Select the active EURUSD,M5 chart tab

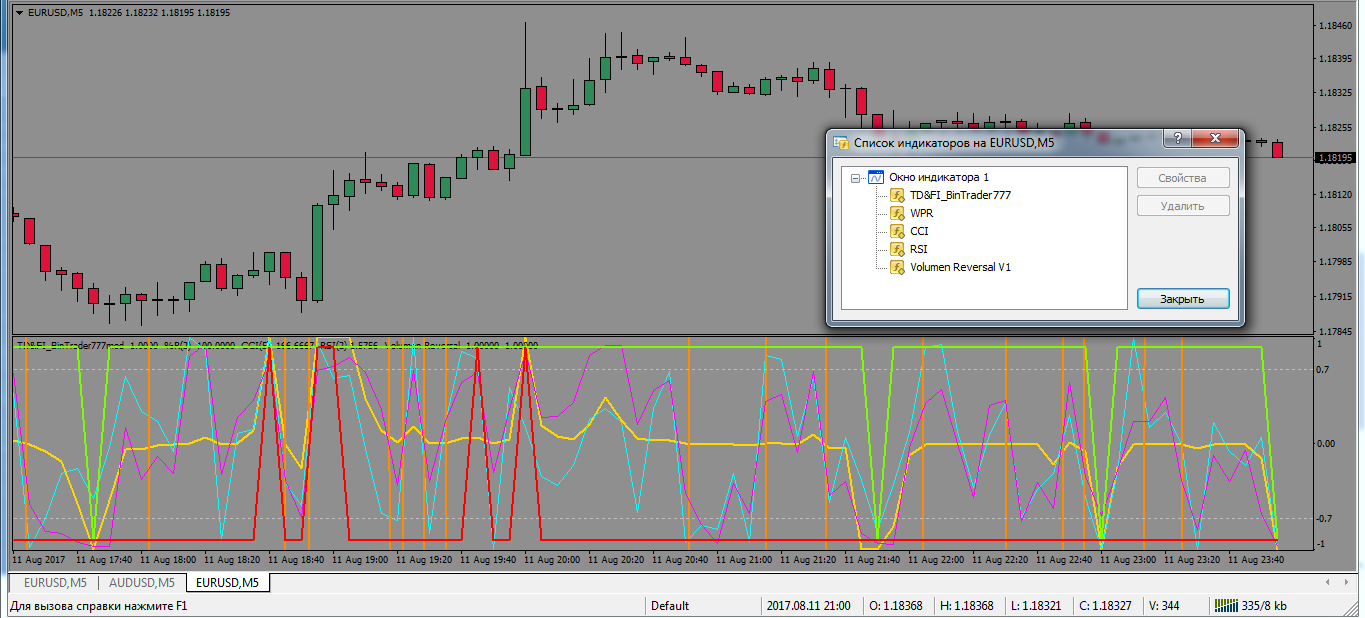pos(226,583)
